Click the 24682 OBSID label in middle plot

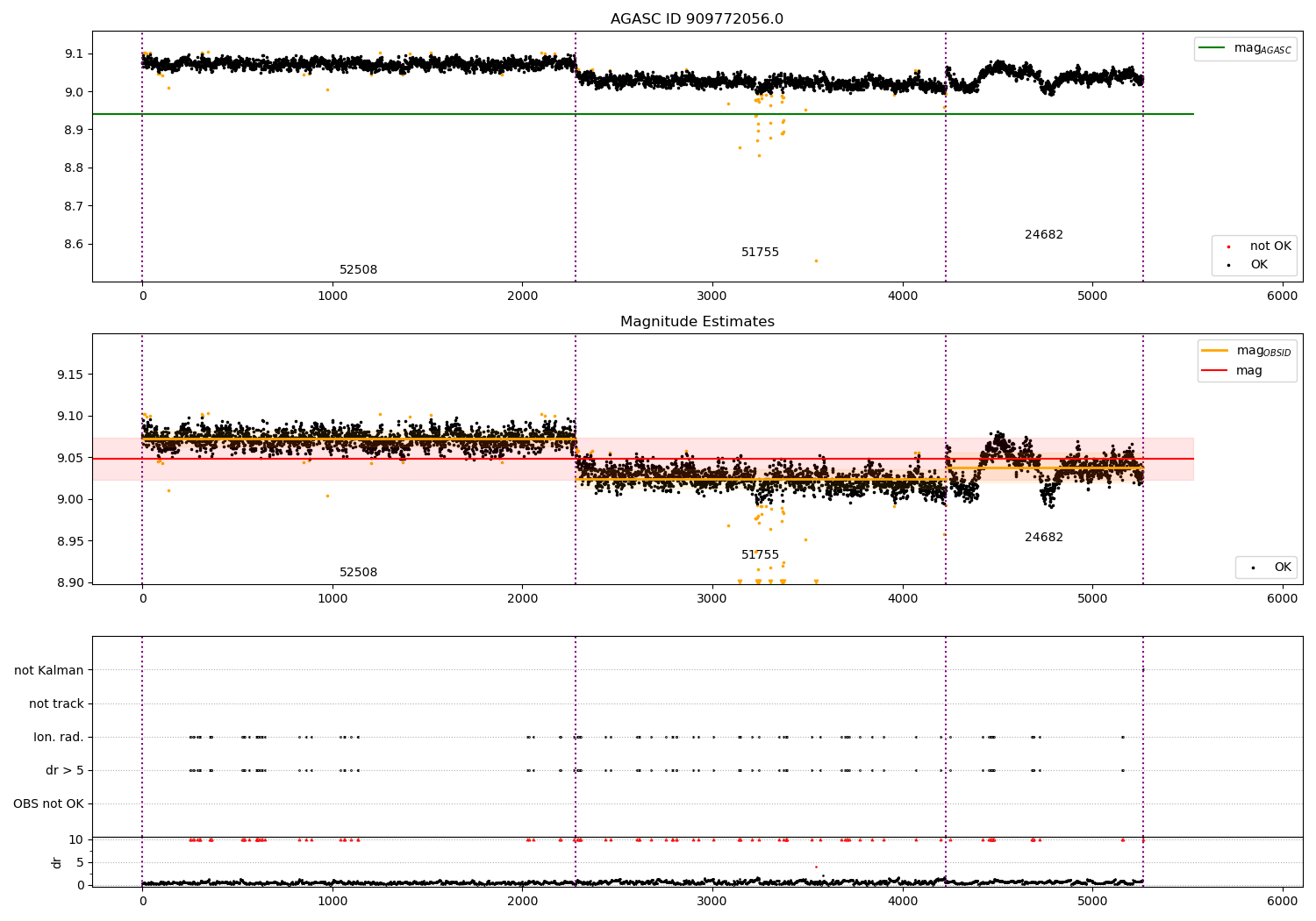coord(1044,538)
